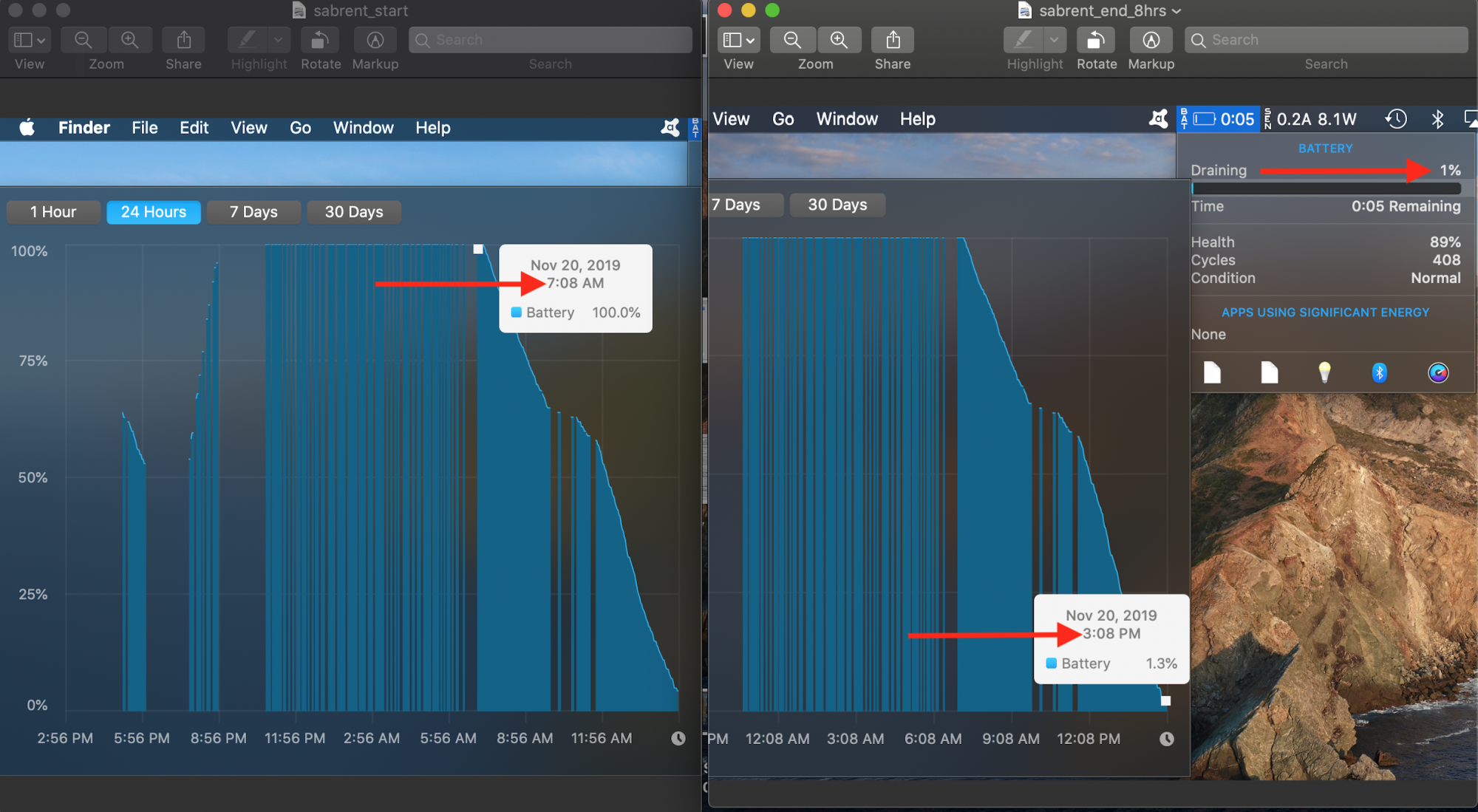Screen dimensions: 1478x812
Task: Click Rotate icon in sabrent_start window
Action: (320, 40)
